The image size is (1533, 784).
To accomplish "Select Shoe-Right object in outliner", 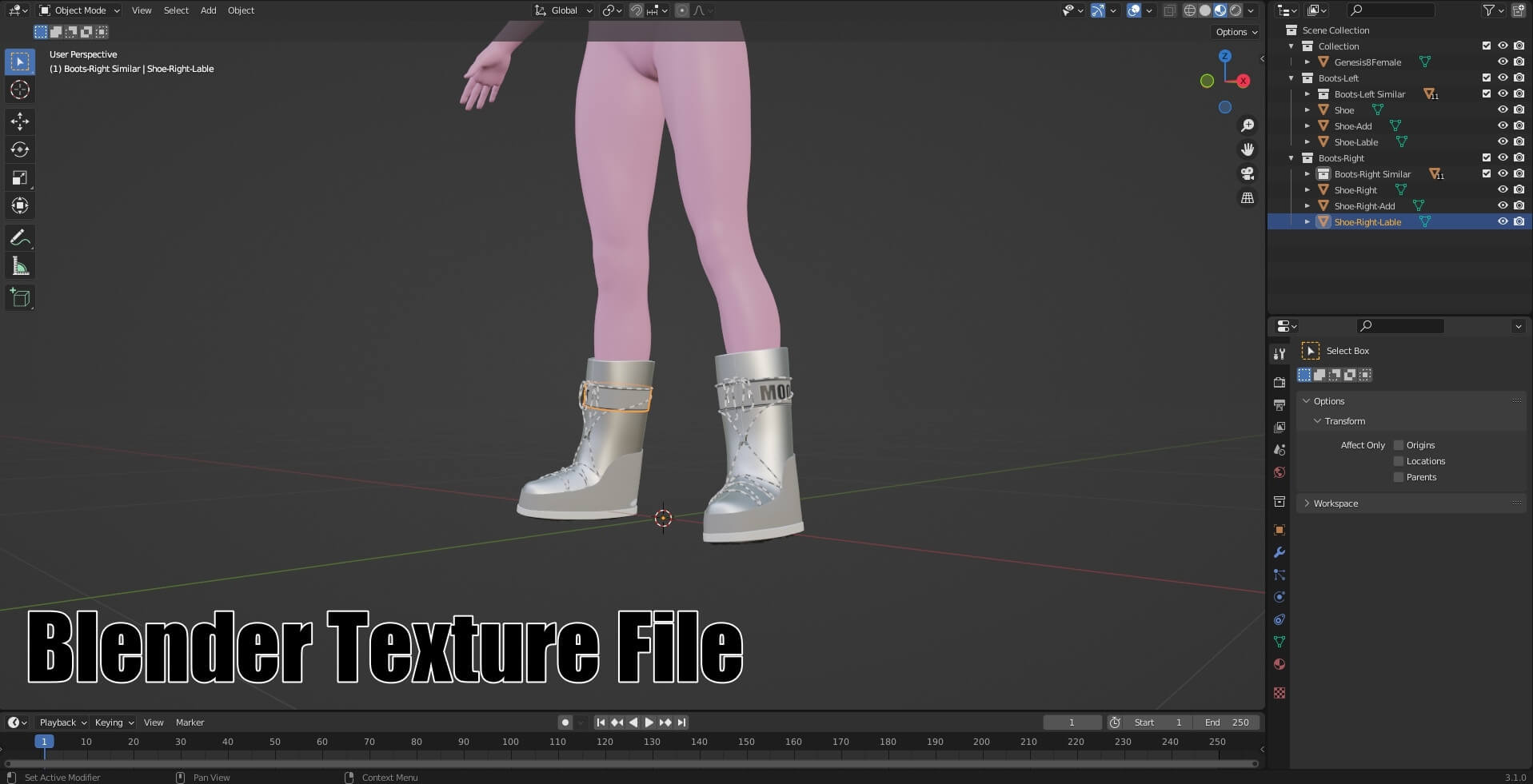I will click(x=1355, y=190).
